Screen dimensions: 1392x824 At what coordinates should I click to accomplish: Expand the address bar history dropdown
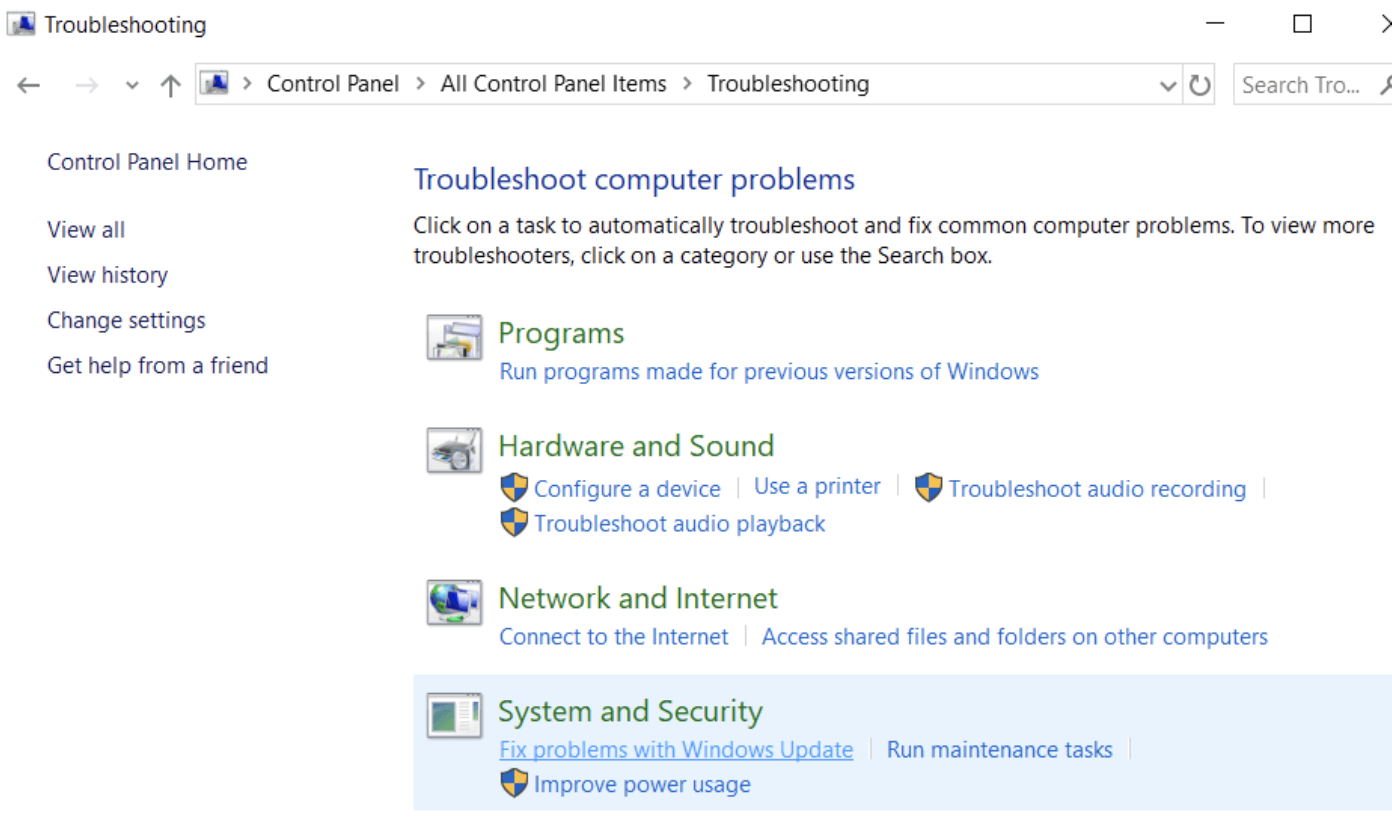pyautogui.click(x=1168, y=86)
